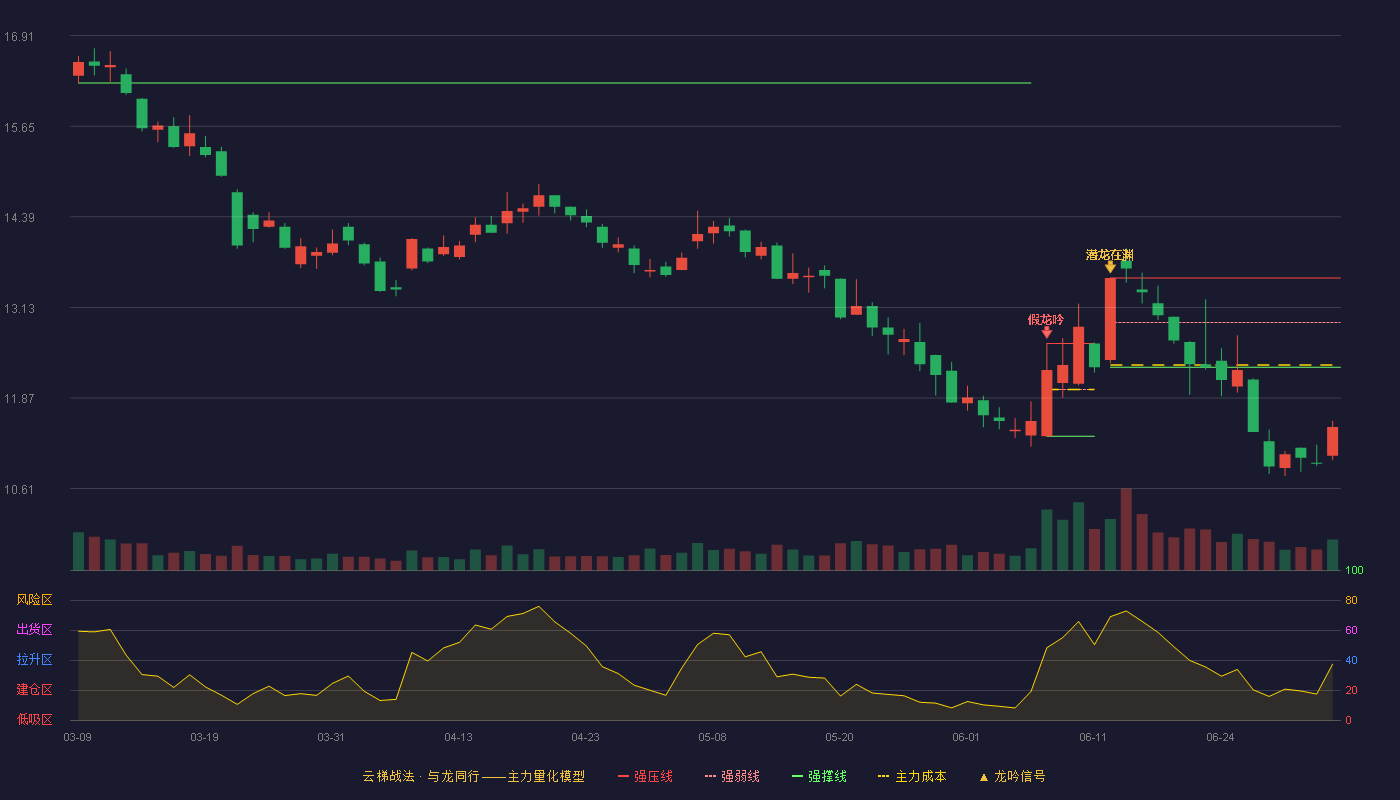Viewport: 1400px width, 800px height.
Task: Click the first candle at 03-09
Action: tap(78, 69)
